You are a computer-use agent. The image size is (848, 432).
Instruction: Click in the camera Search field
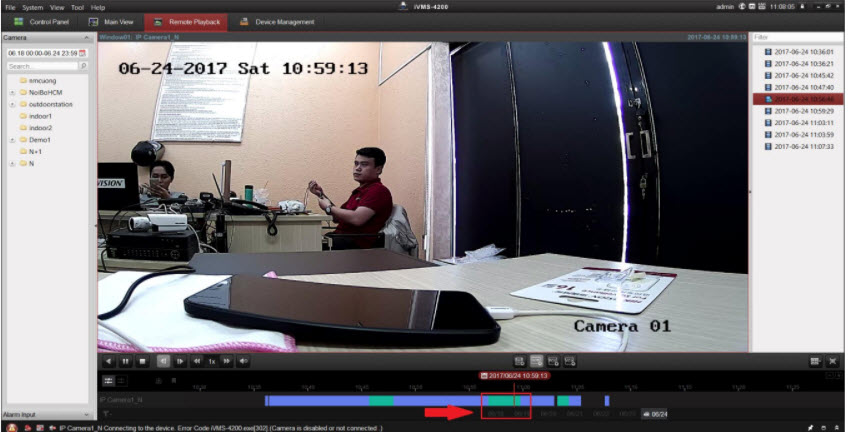(x=40, y=66)
